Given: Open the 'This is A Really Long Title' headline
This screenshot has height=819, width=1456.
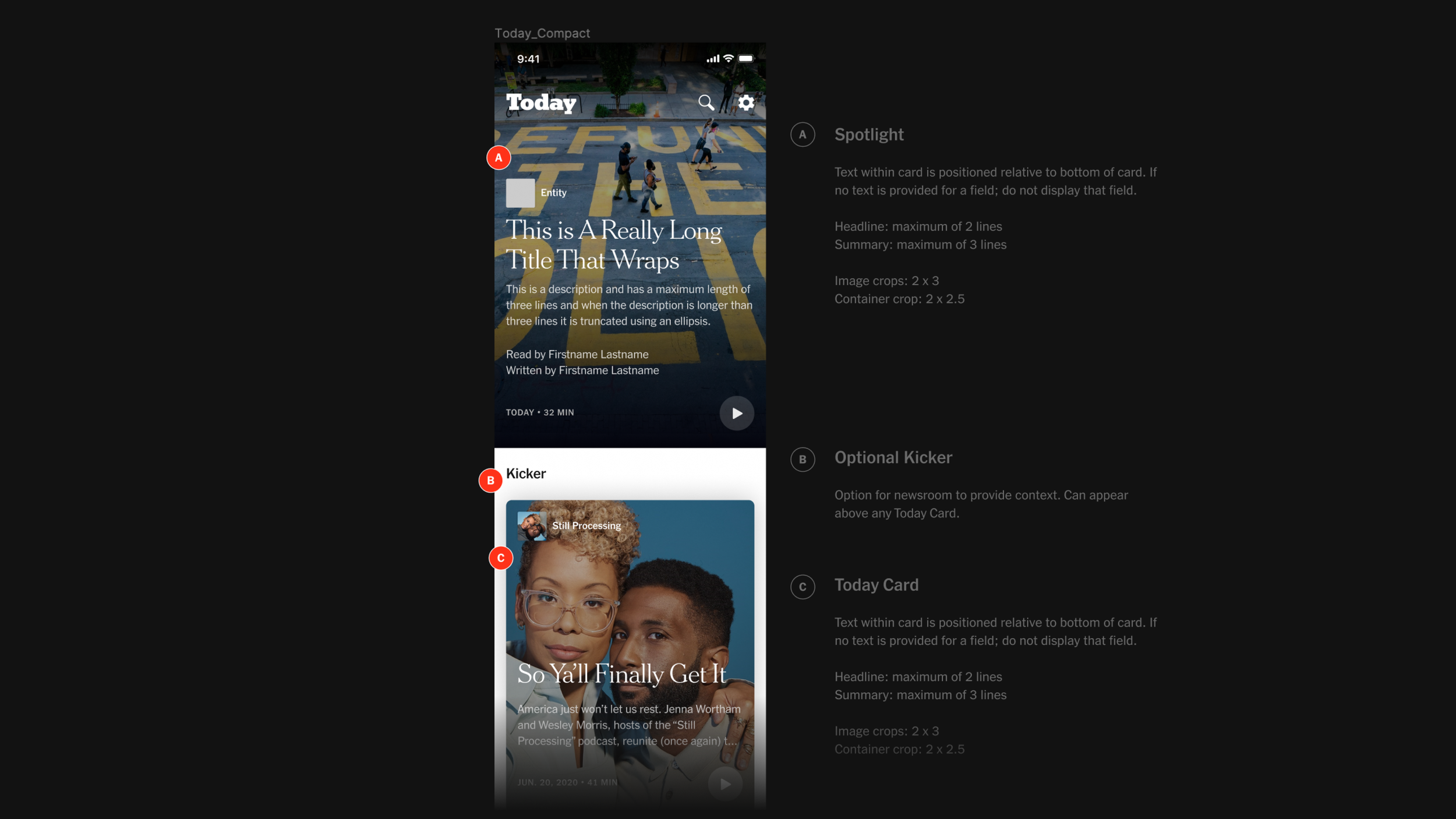Looking at the screenshot, I should (613, 245).
